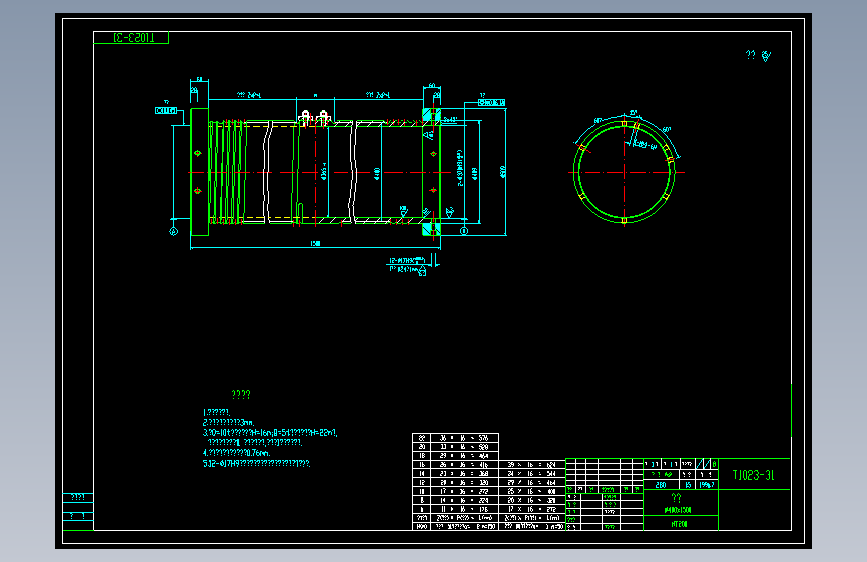
Task: Click the table cell 17 × 16 = 272 in right column
Action: 531,509
